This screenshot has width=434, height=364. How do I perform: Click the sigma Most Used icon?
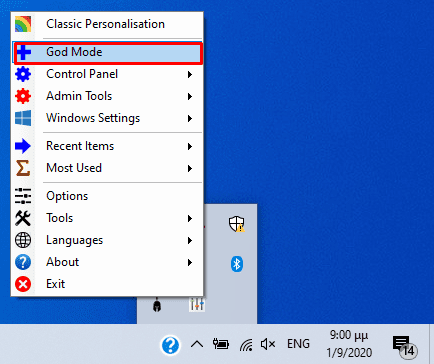point(23,168)
